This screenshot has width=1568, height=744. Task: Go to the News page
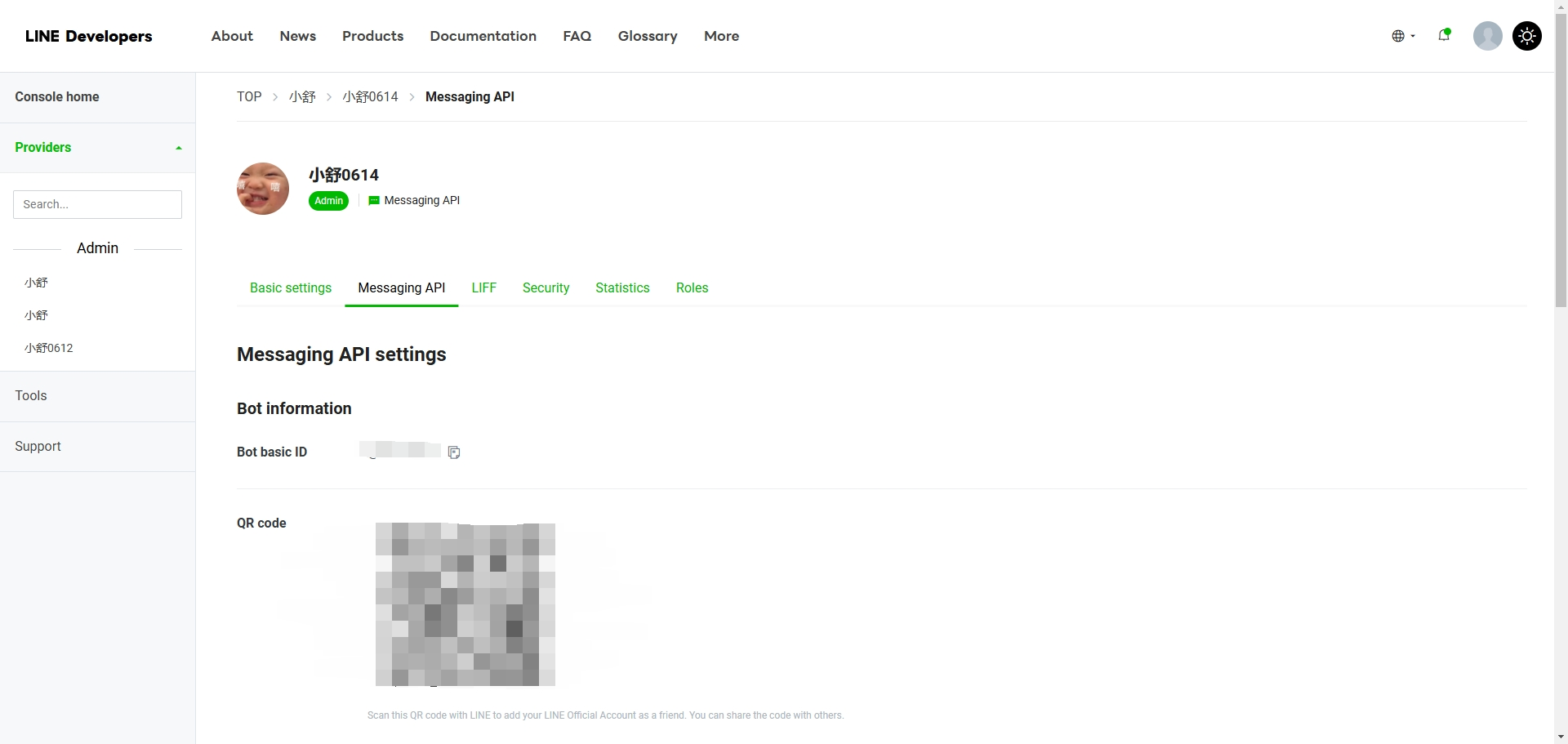[x=297, y=36]
